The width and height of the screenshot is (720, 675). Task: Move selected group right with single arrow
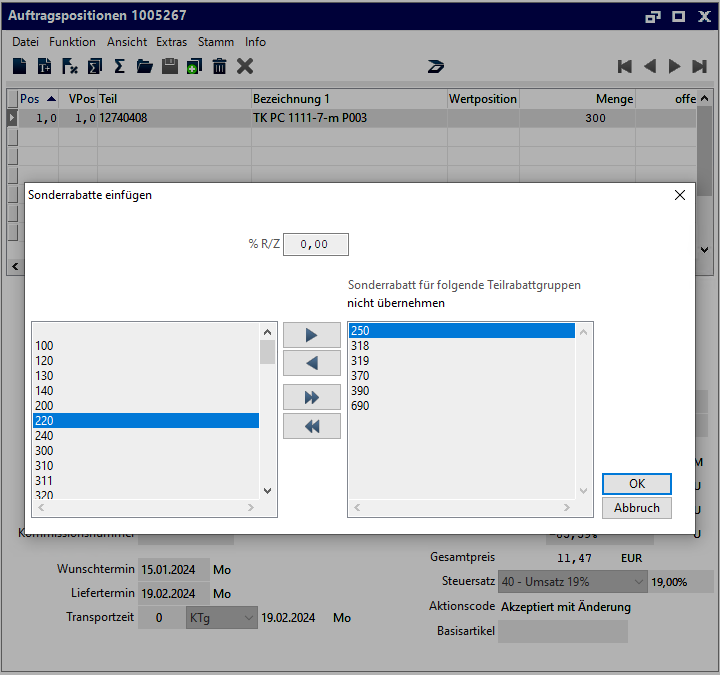pyautogui.click(x=312, y=335)
